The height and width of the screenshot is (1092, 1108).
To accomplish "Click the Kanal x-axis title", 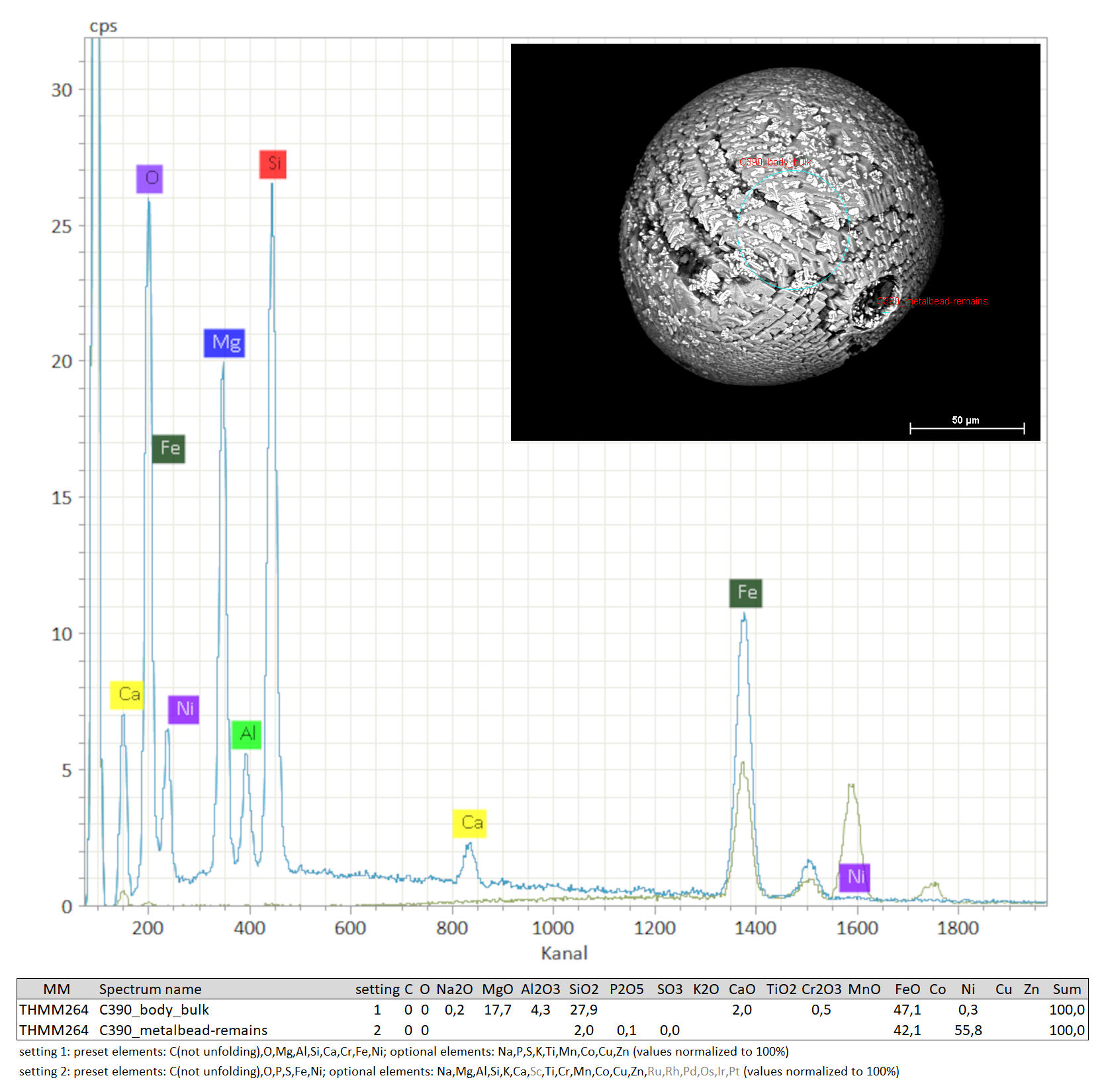I will [564, 953].
